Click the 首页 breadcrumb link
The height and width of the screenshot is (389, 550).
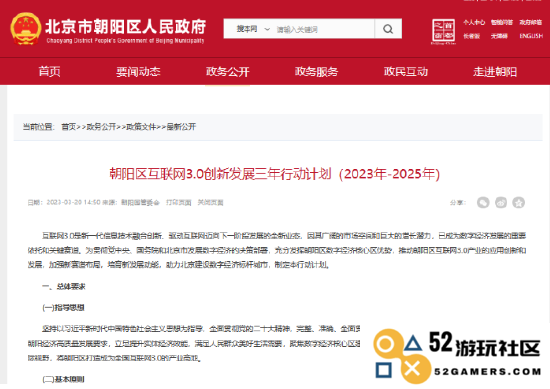68,127
